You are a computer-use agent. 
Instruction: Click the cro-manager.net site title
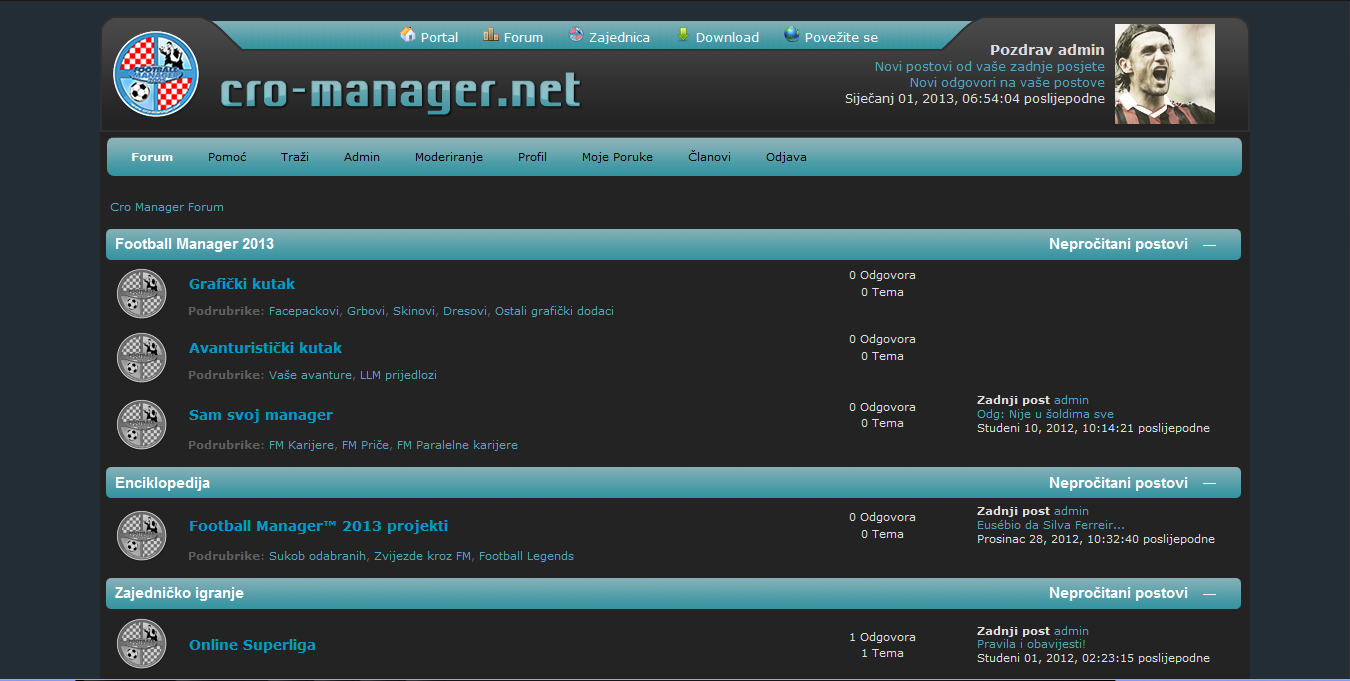tap(400, 92)
